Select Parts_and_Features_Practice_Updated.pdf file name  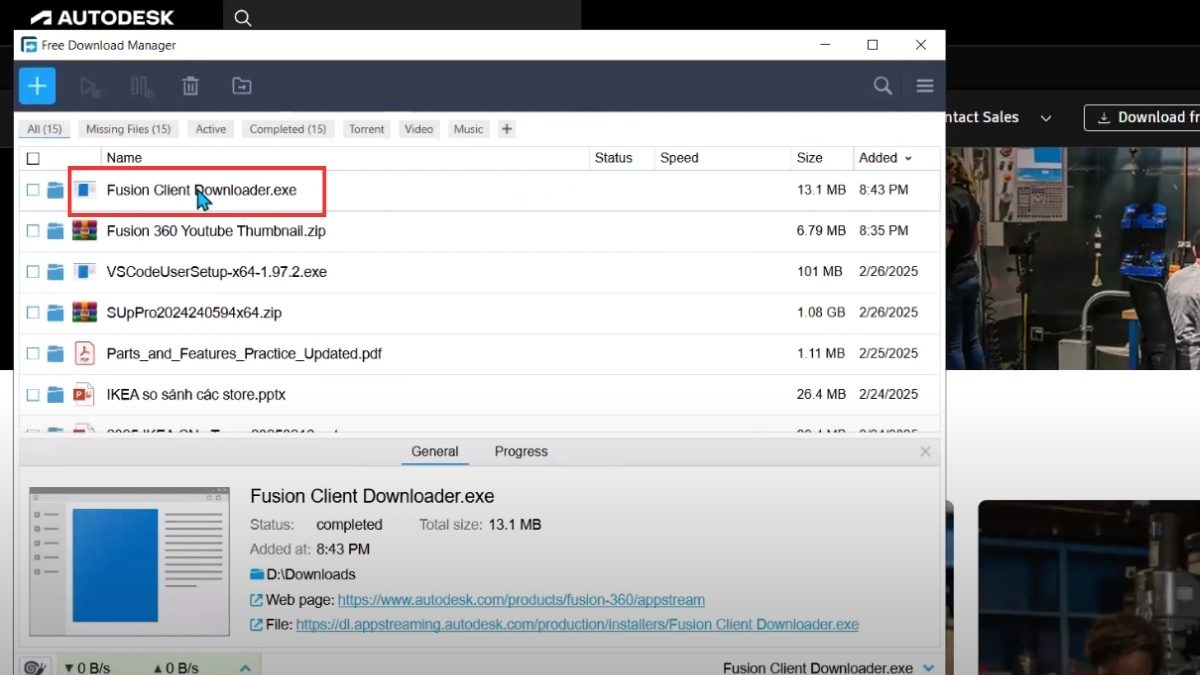(244, 354)
